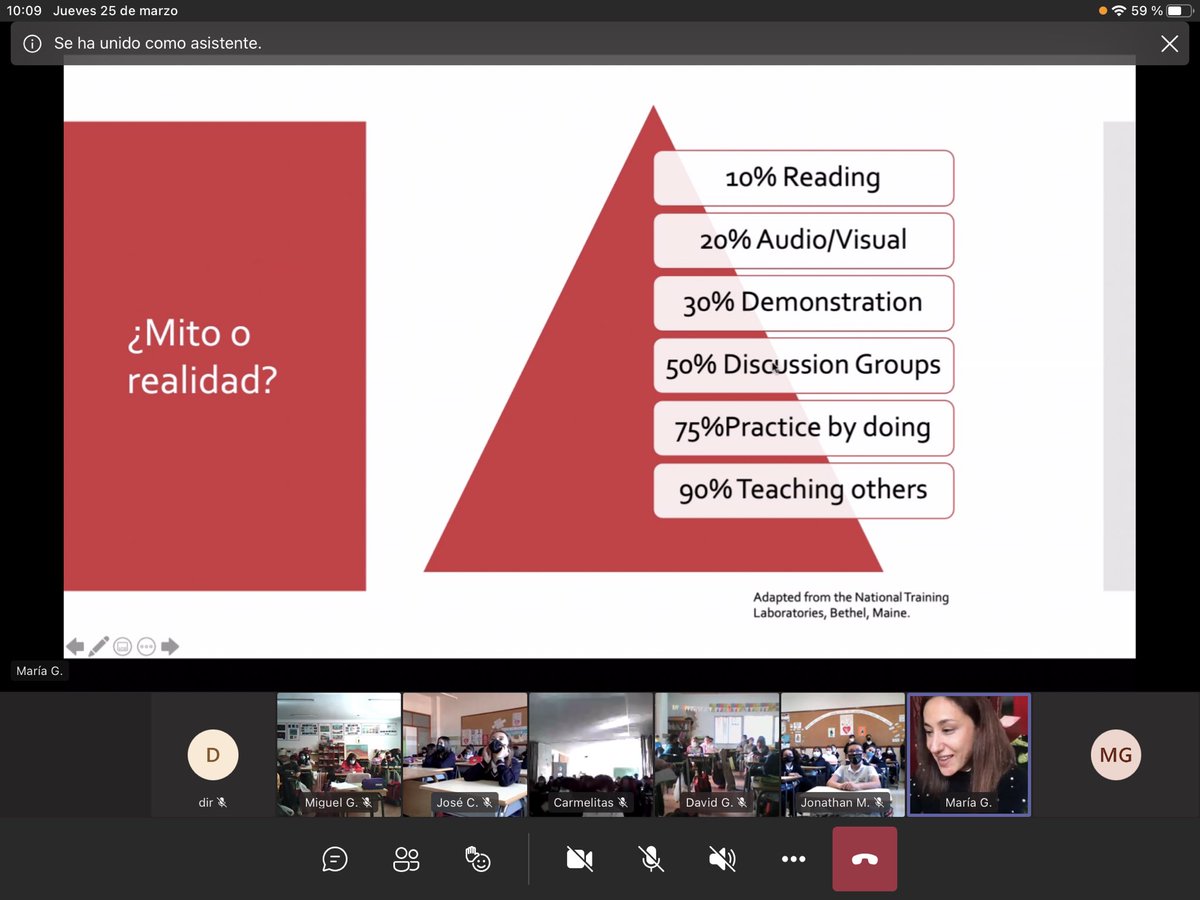
Task: Click the '10% Reading' box
Action: tap(804, 178)
